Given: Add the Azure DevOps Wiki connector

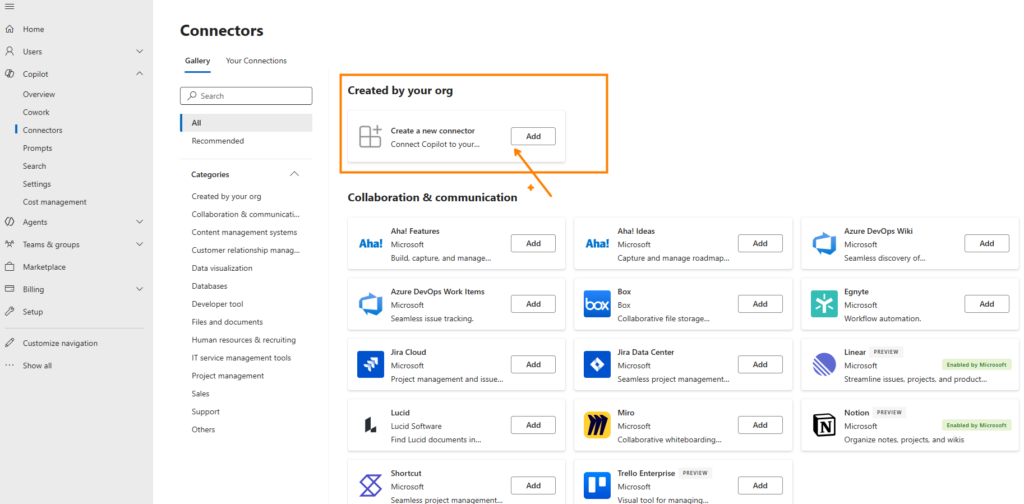Looking at the screenshot, I should pyautogui.click(x=987, y=244).
